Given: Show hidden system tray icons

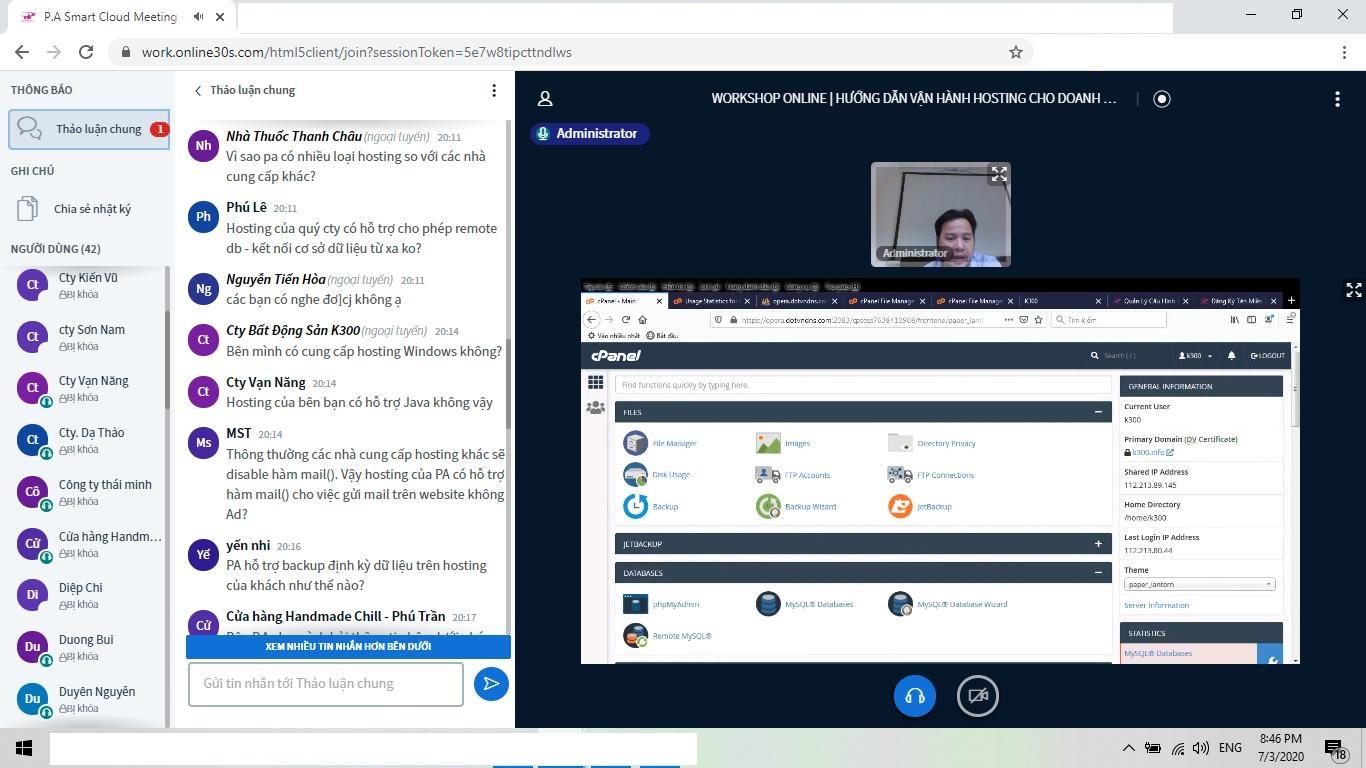Looking at the screenshot, I should [1128, 748].
